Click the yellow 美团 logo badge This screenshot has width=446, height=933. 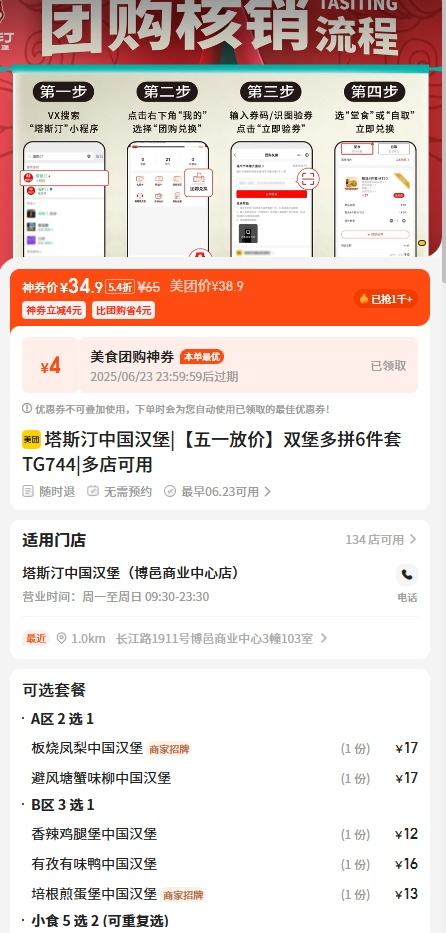[32, 440]
